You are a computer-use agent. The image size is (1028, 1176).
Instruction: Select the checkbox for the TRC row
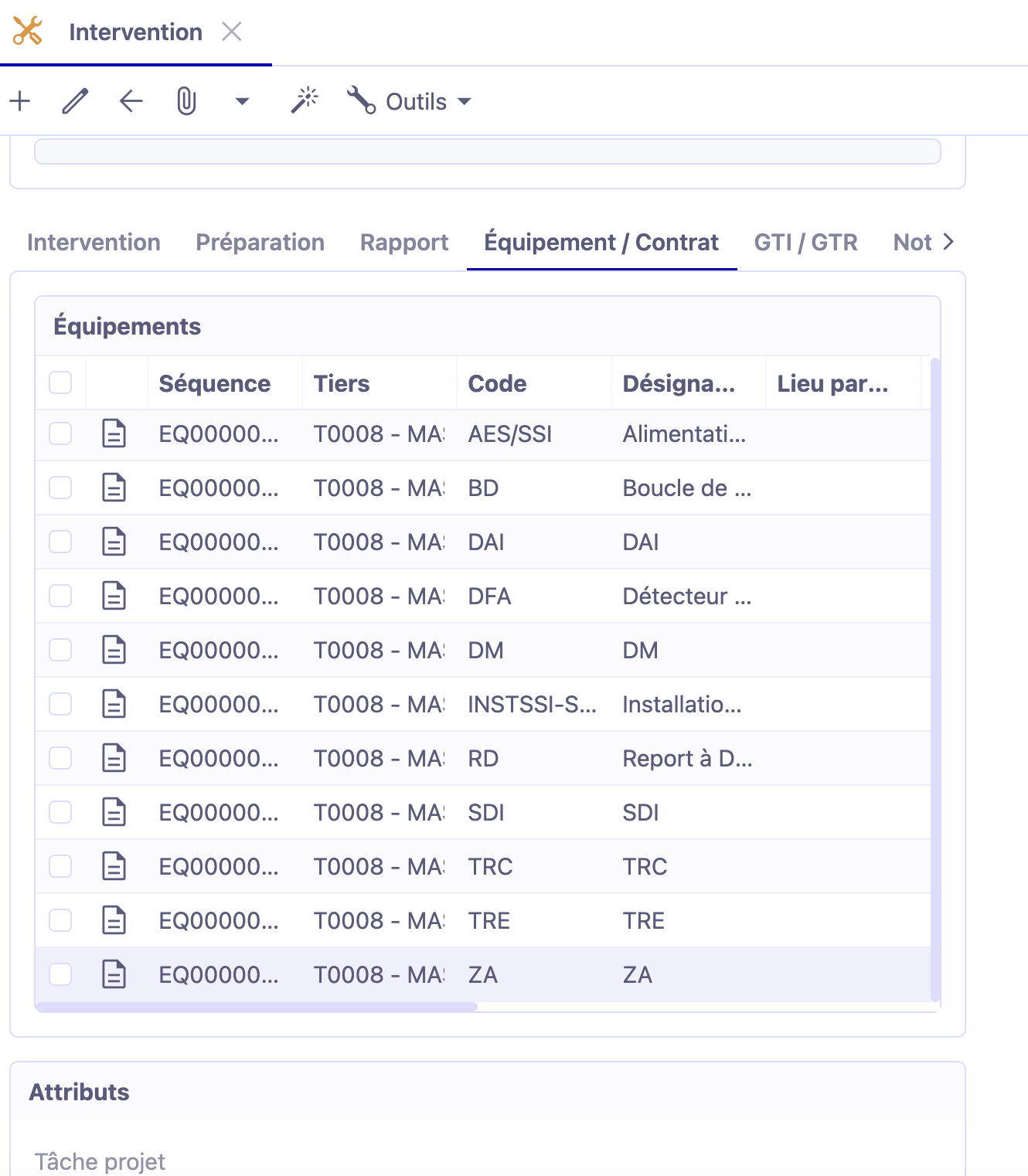(60, 866)
